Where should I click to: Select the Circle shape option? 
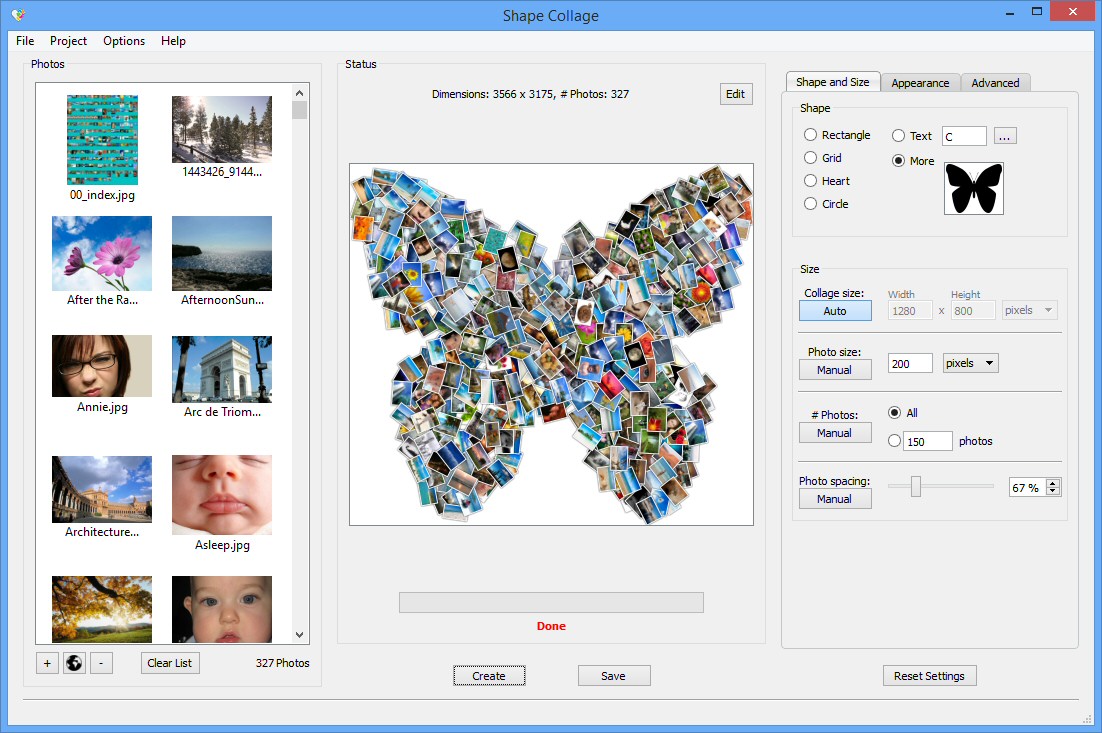pos(810,204)
